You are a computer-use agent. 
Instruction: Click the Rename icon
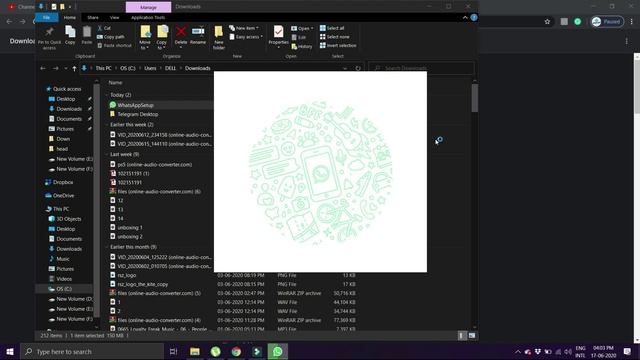coord(198,32)
